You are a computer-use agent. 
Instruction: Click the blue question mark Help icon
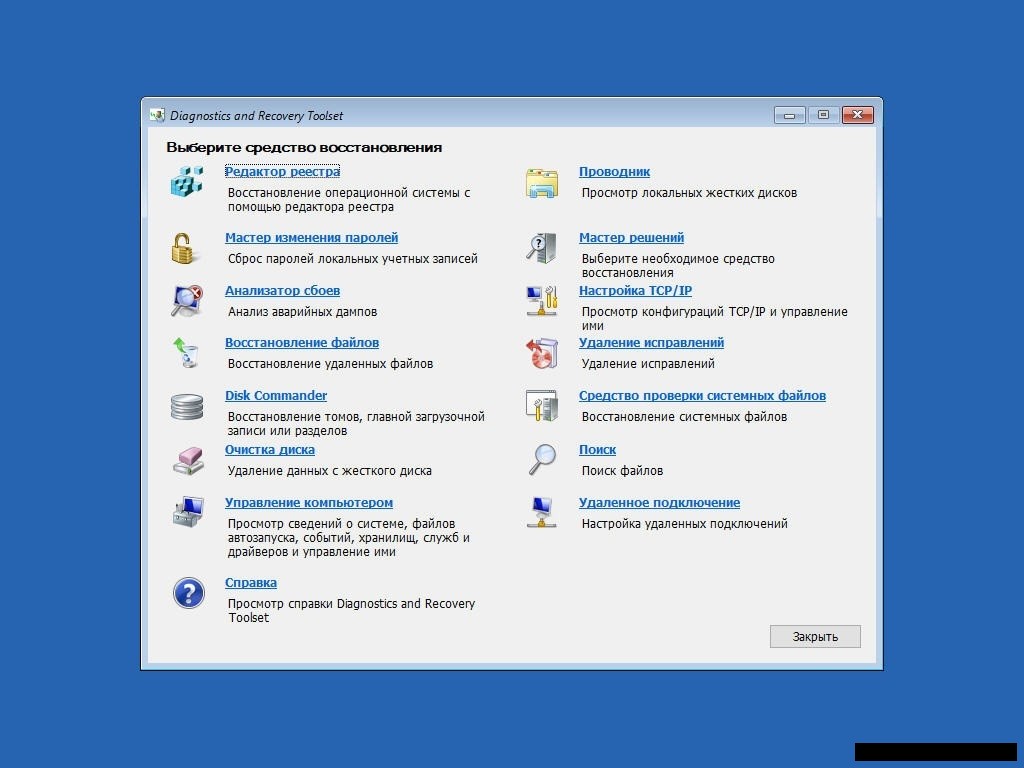coord(189,594)
